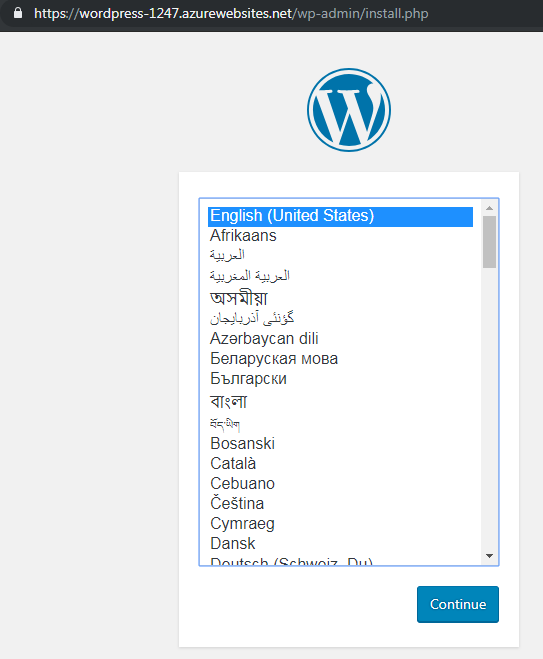Select the Tibetan script language option
This screenshot has width=543, height=659.
(340, 424)
